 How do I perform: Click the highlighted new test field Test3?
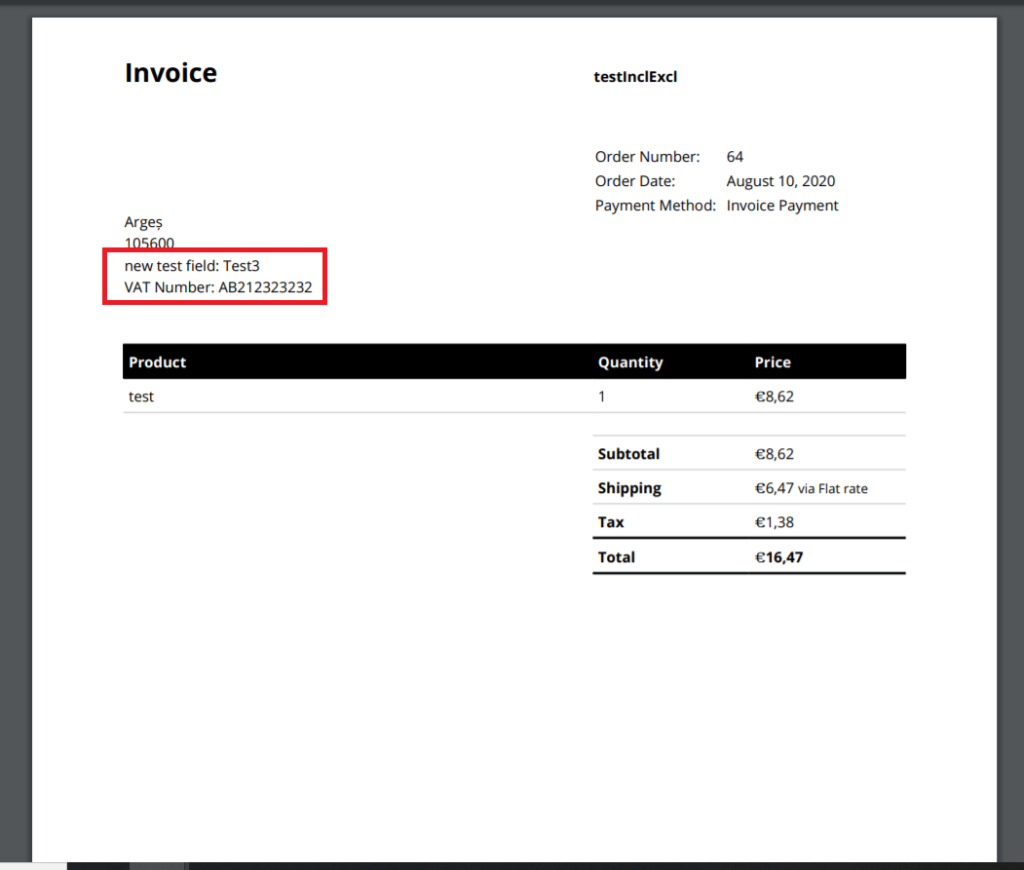190,266
